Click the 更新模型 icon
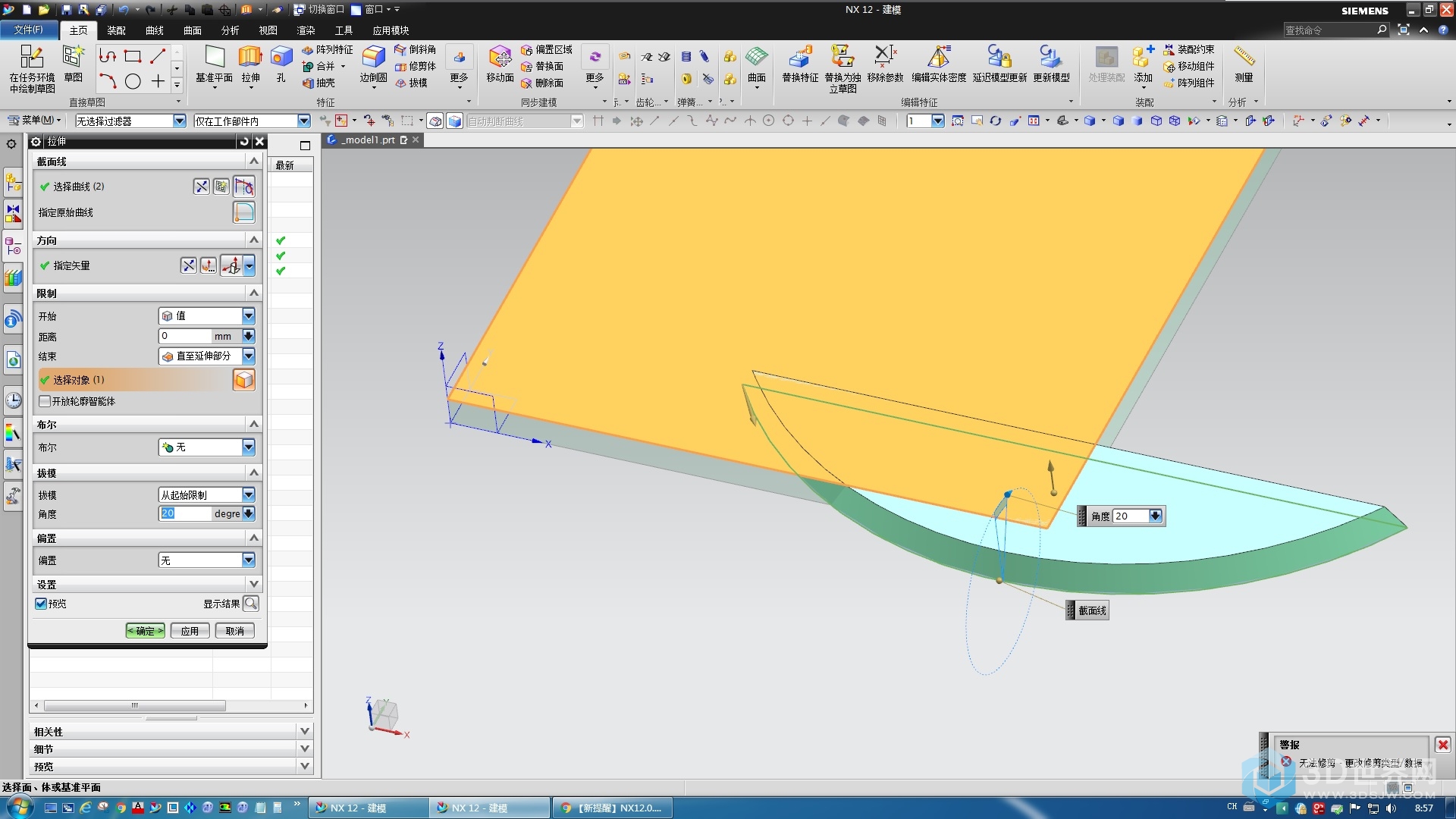 click(x=1051, y=64)
